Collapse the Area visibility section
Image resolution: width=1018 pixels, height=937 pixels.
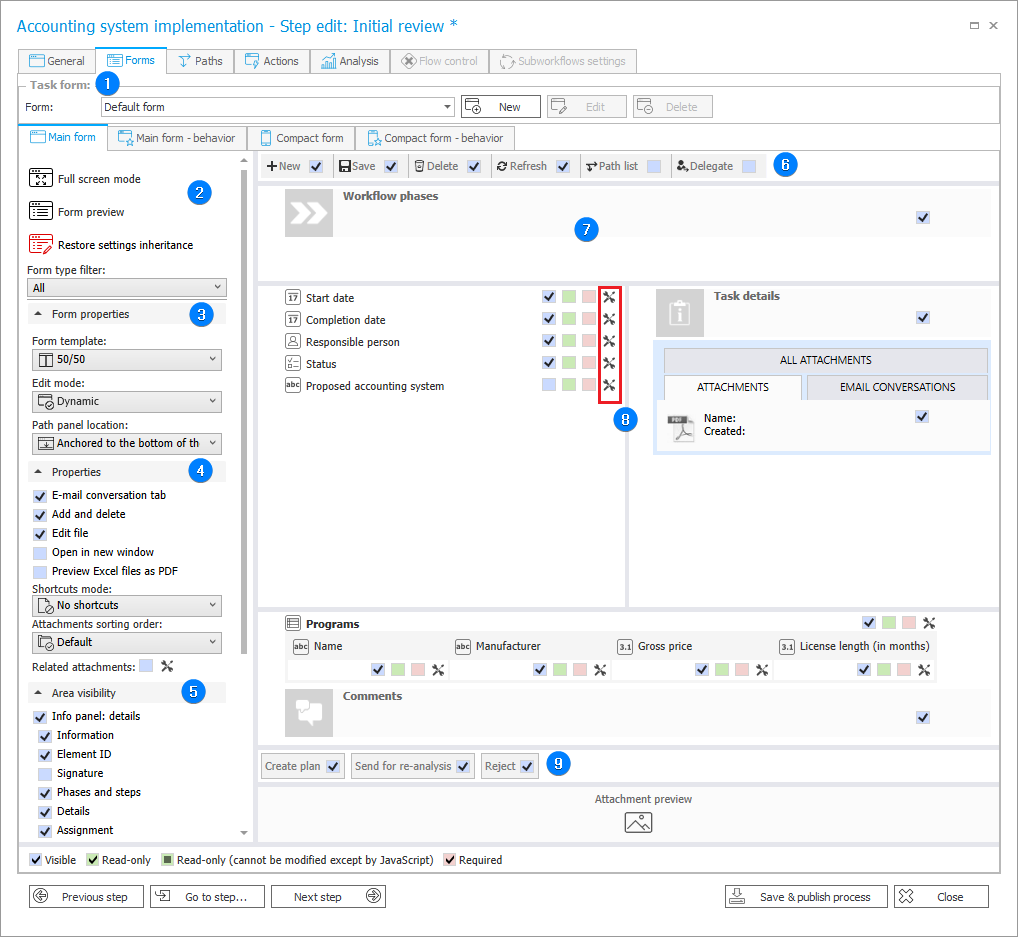click(x=38, y=693)
